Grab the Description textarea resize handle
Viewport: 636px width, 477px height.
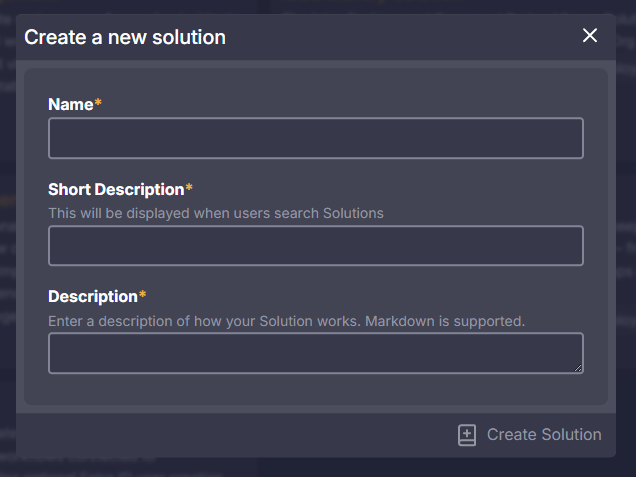pyautogui.click(x=577, y=368)
